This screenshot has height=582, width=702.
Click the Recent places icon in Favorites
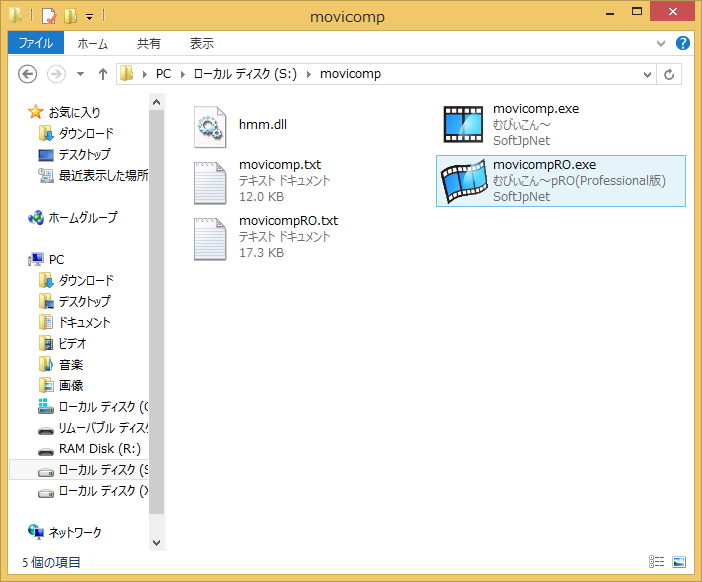click(x=46, y=175)
